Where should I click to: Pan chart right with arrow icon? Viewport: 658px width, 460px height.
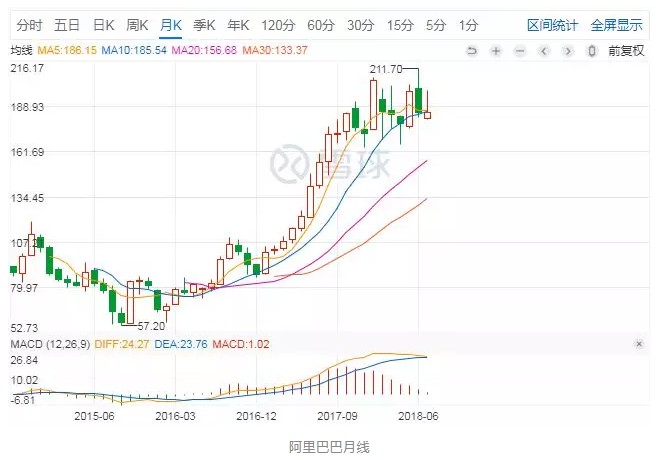tap(568, 51)
